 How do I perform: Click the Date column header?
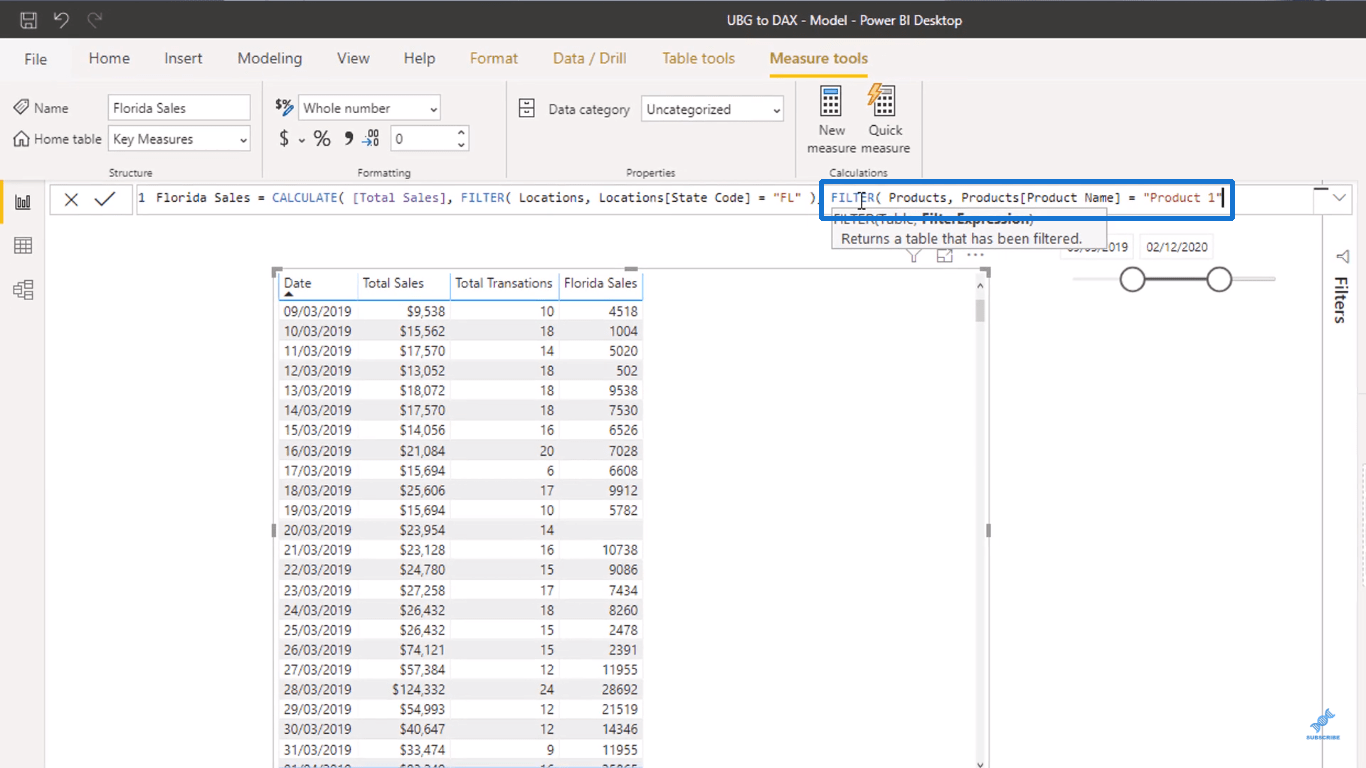(x=318, y=285)
